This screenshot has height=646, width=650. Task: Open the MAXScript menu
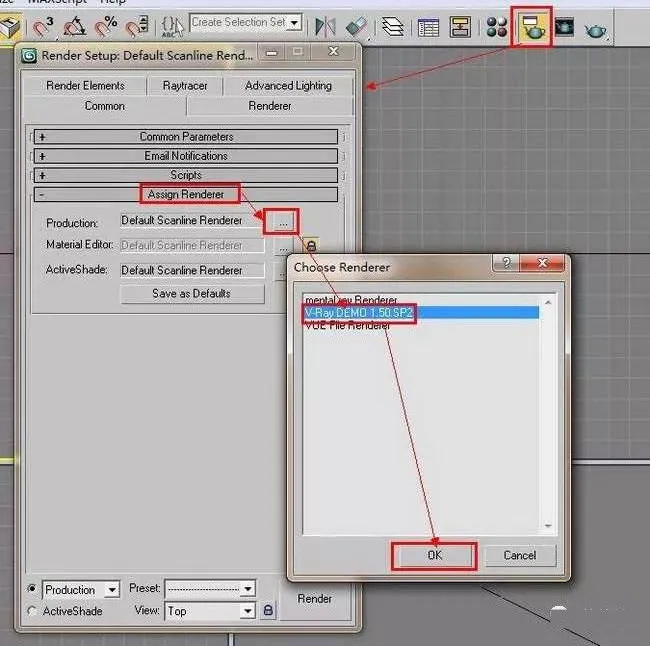(x=57, y=2)
